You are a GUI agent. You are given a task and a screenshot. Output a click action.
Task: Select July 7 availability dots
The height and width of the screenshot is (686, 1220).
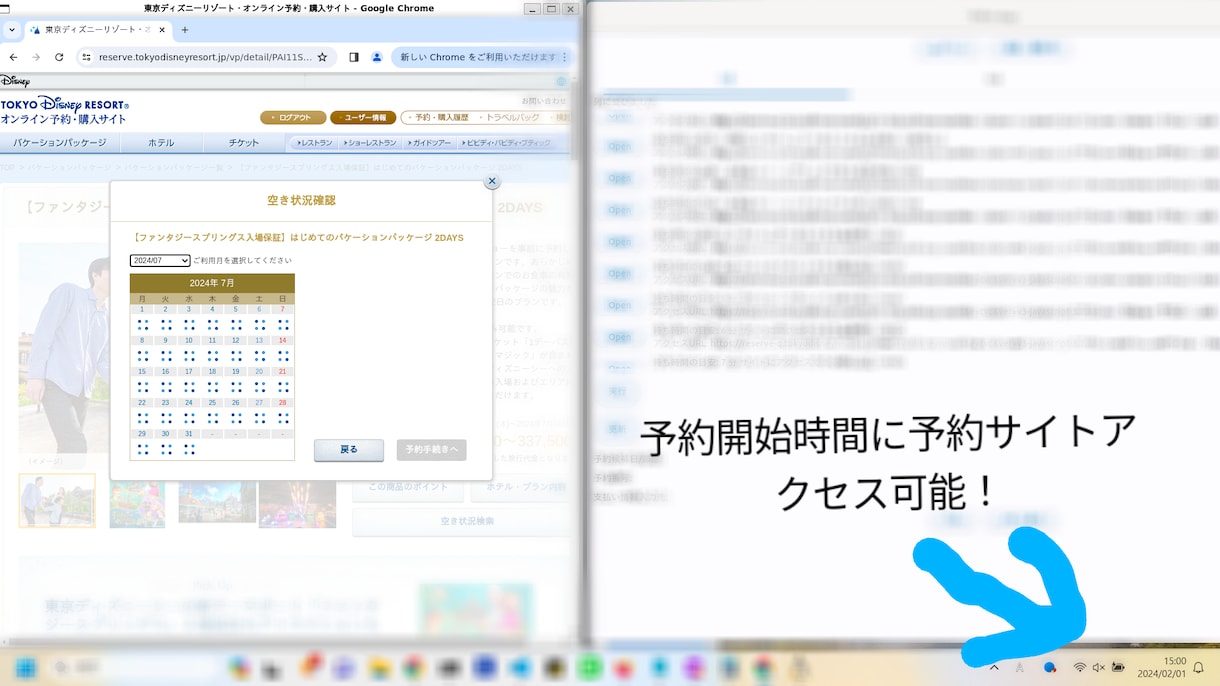(283, 325)
